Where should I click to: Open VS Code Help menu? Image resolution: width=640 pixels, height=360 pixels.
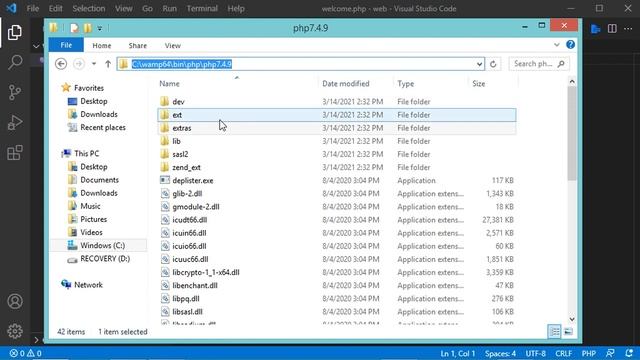point(236,9)
